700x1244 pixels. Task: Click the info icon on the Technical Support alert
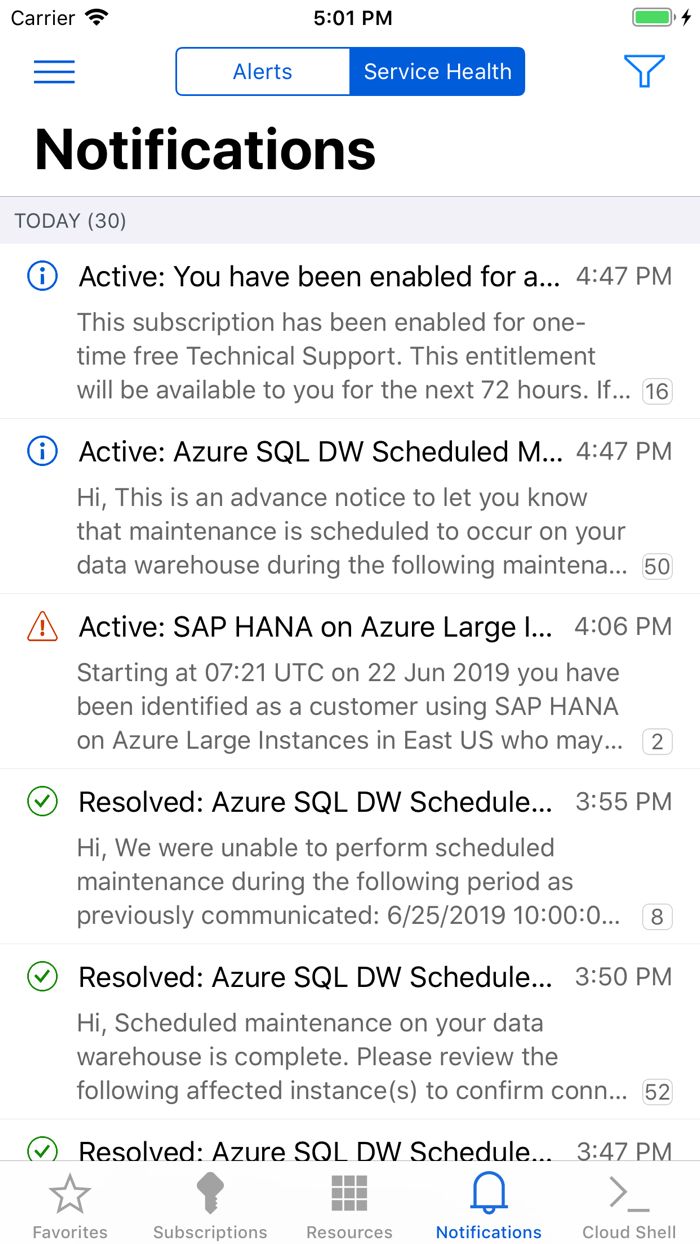click(x=41, y=276)
